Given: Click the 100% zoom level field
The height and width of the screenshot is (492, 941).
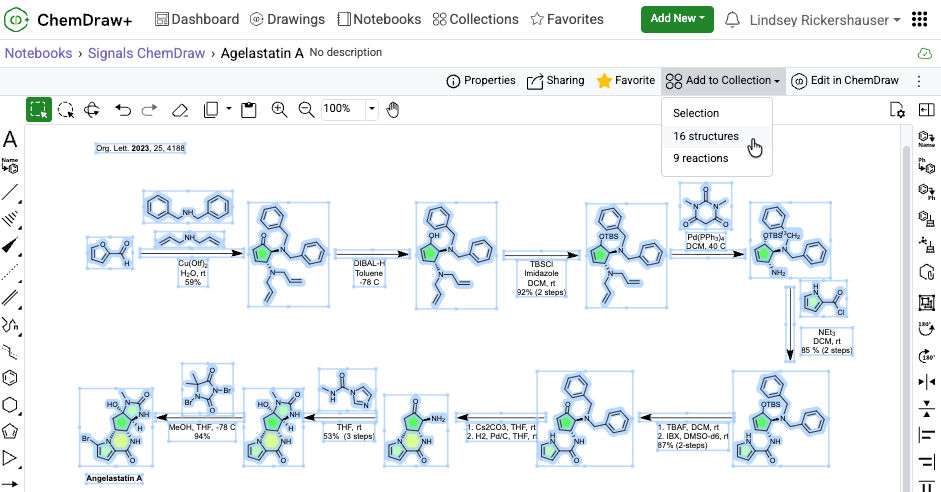Looking at the screenshot, I should [x=343, y=109].
